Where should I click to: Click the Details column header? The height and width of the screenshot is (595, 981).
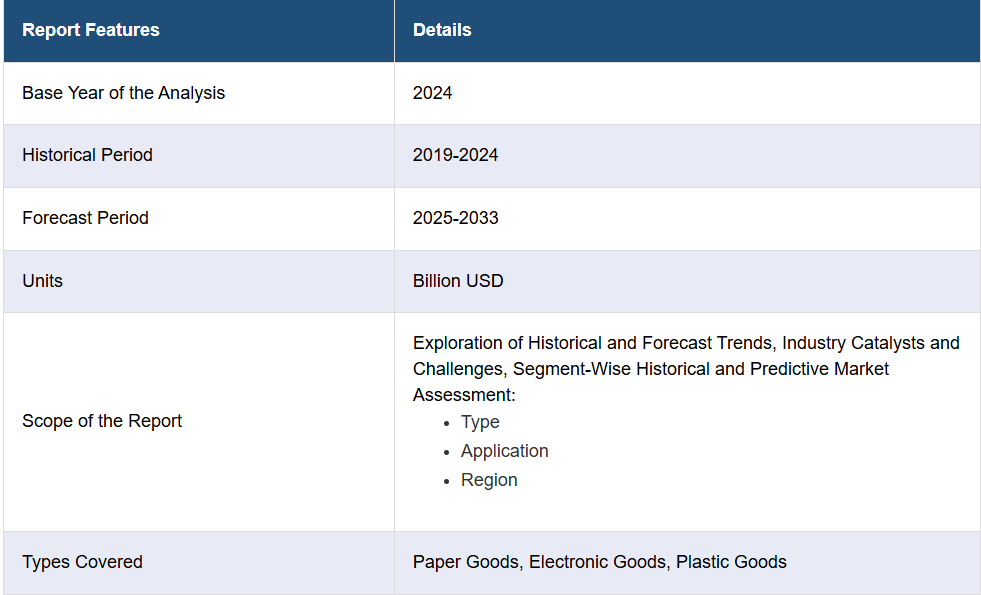tap(442, 30)
